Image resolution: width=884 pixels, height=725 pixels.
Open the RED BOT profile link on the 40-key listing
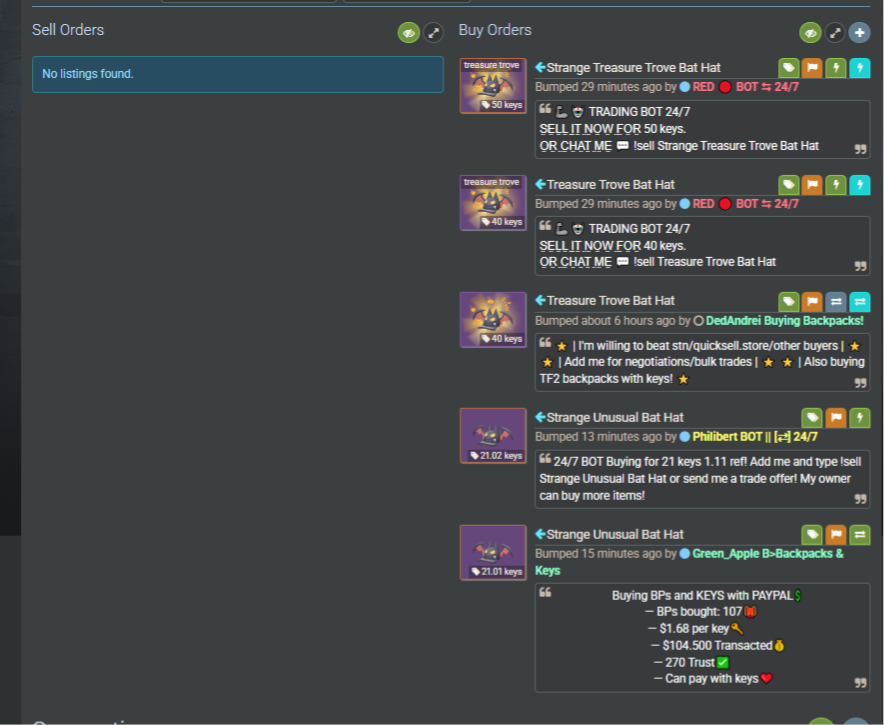(x=745, y=204)
